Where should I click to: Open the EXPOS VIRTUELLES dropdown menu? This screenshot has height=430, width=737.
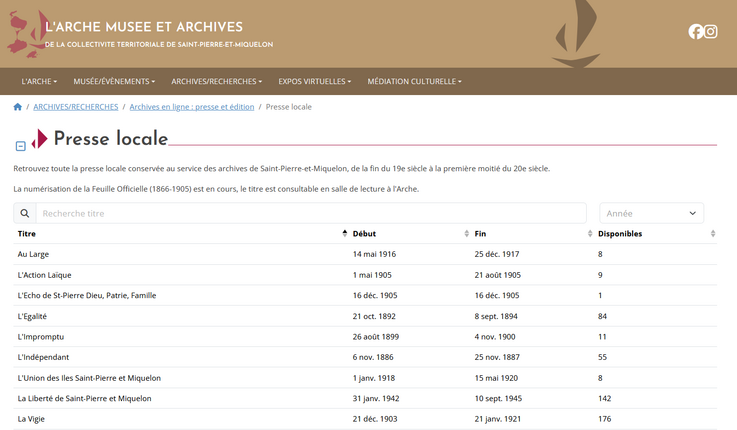(314, 81)
